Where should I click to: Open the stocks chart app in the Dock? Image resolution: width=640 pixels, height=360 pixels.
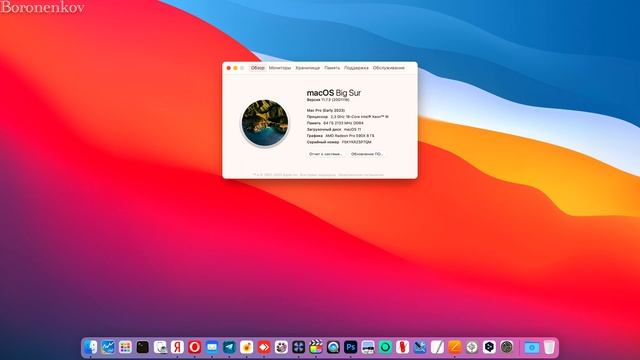[108, 347]
